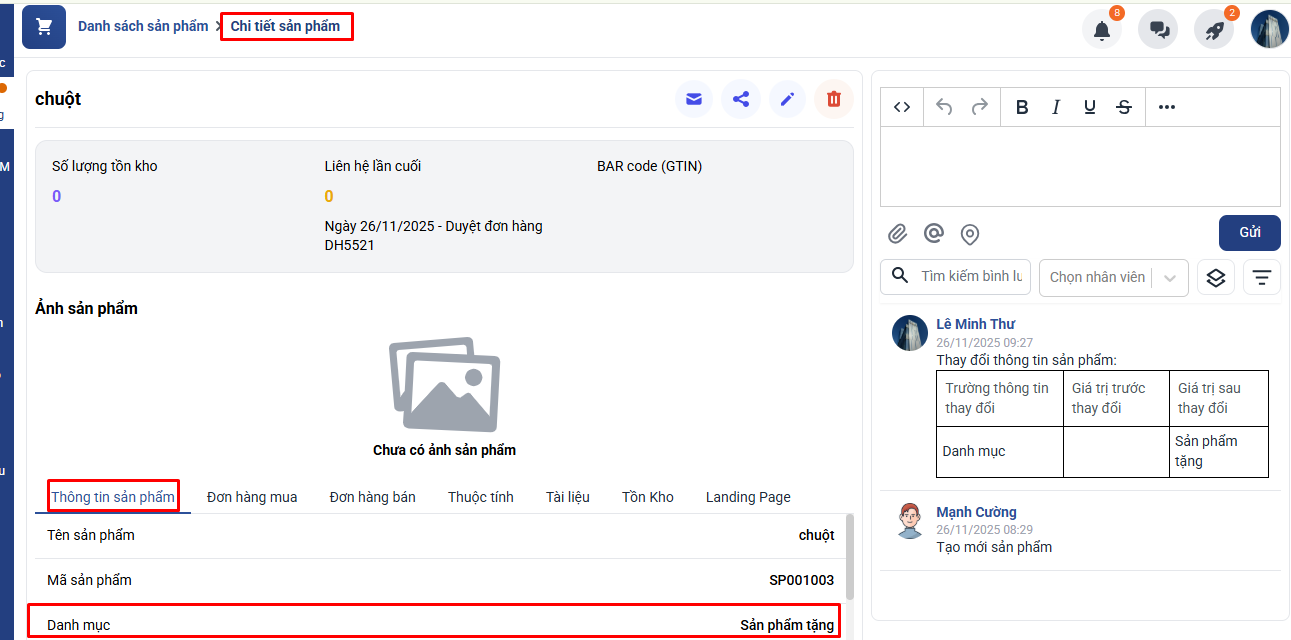Click the rocket icon in header
Image resolution: width=1291 pixels, height=640 pixels.
pos(1214,30)
